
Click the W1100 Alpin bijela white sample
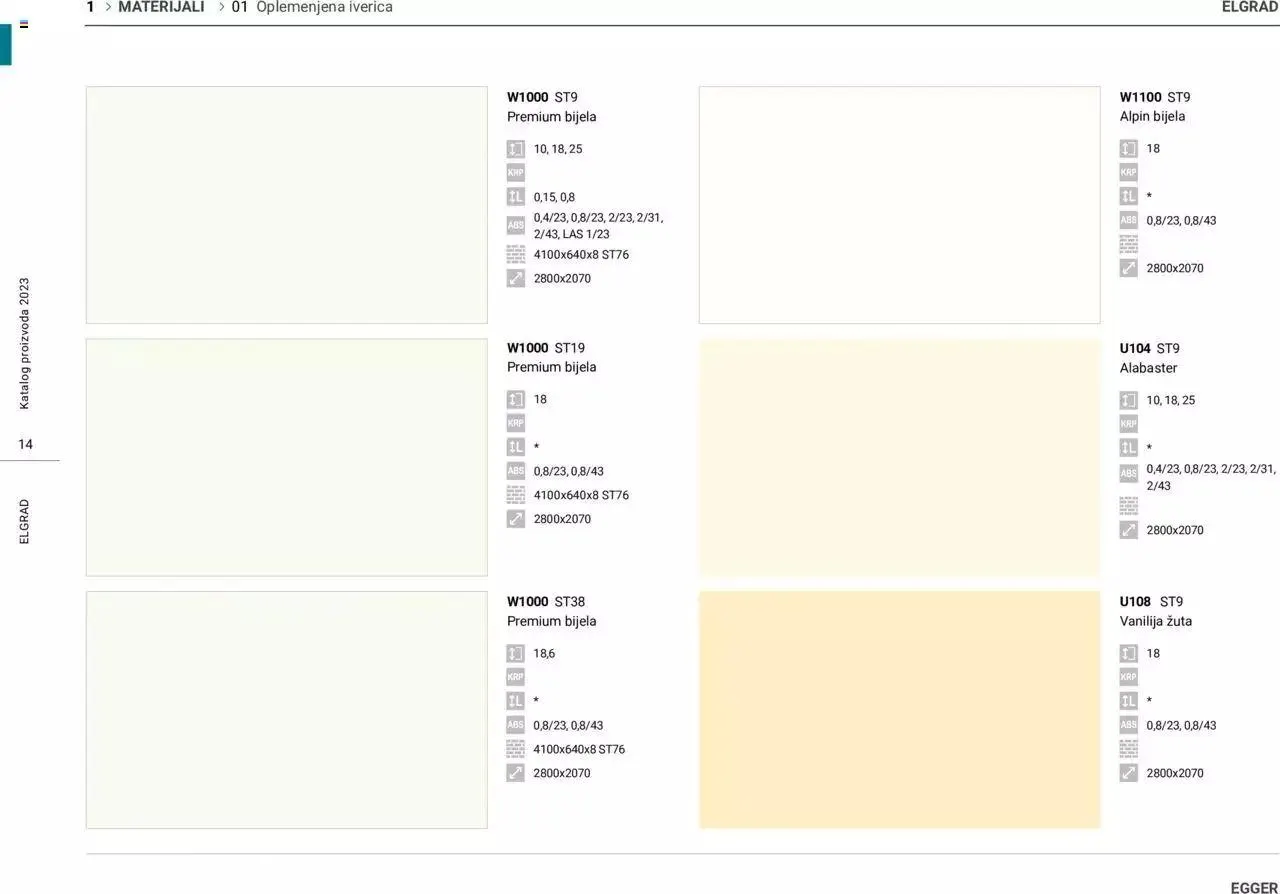point(899,205)
